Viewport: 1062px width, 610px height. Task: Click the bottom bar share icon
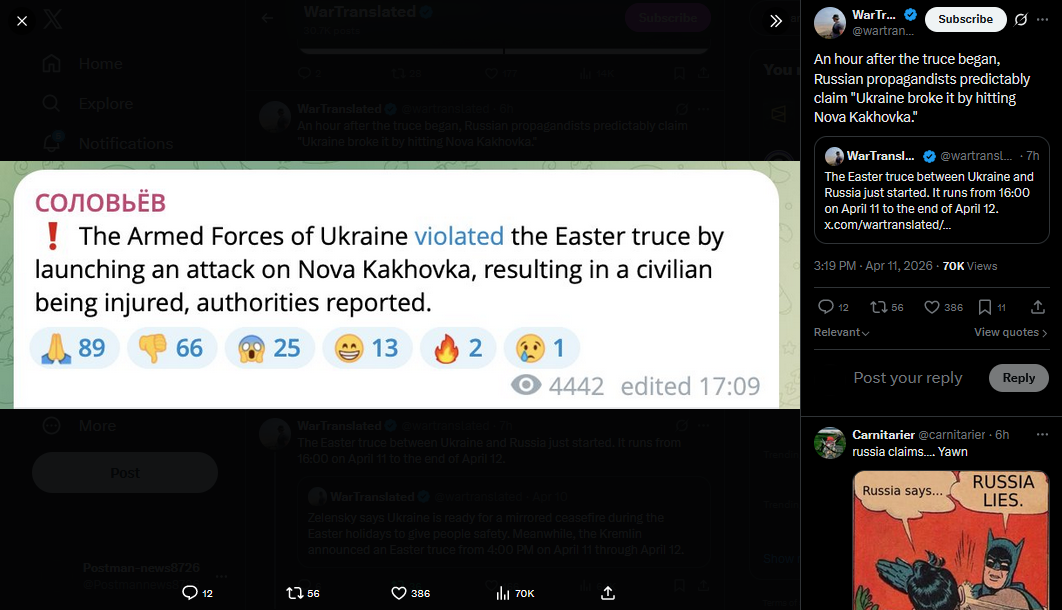point(608,593)
